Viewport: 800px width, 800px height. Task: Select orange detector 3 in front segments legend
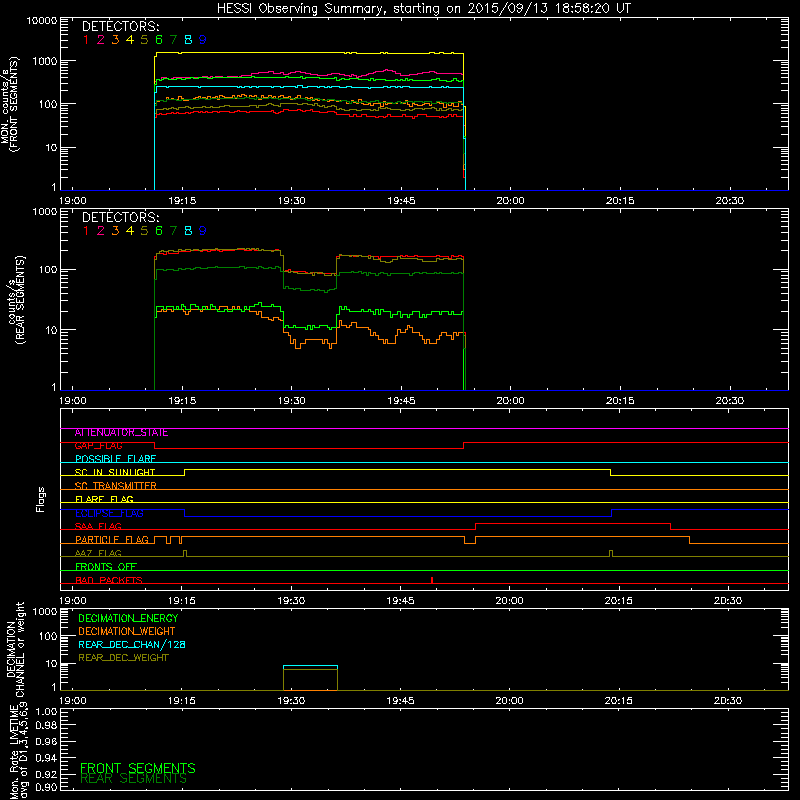coord(115,39)
